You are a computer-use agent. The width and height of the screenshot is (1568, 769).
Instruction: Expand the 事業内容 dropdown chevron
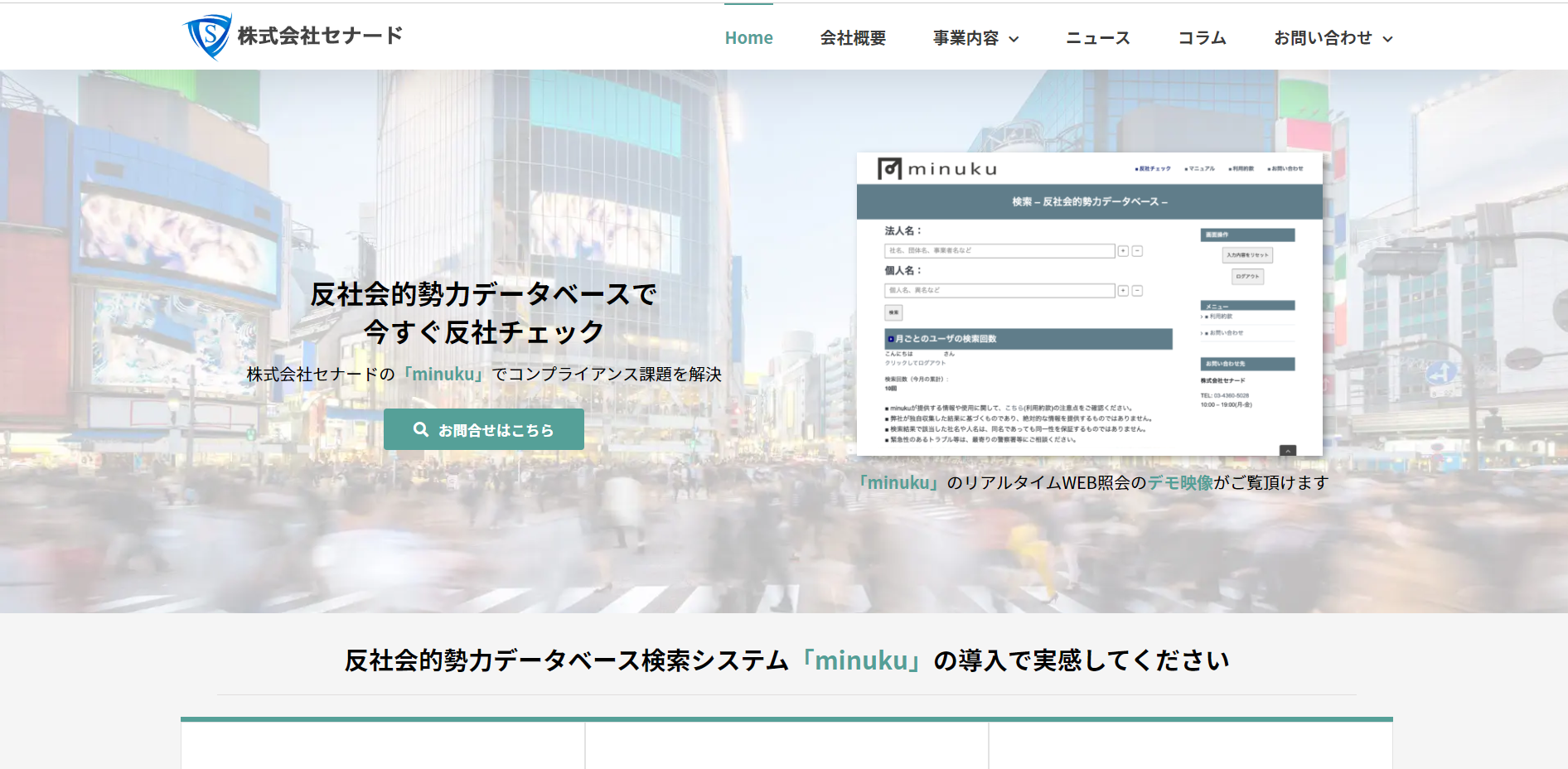pos(1014,39)
